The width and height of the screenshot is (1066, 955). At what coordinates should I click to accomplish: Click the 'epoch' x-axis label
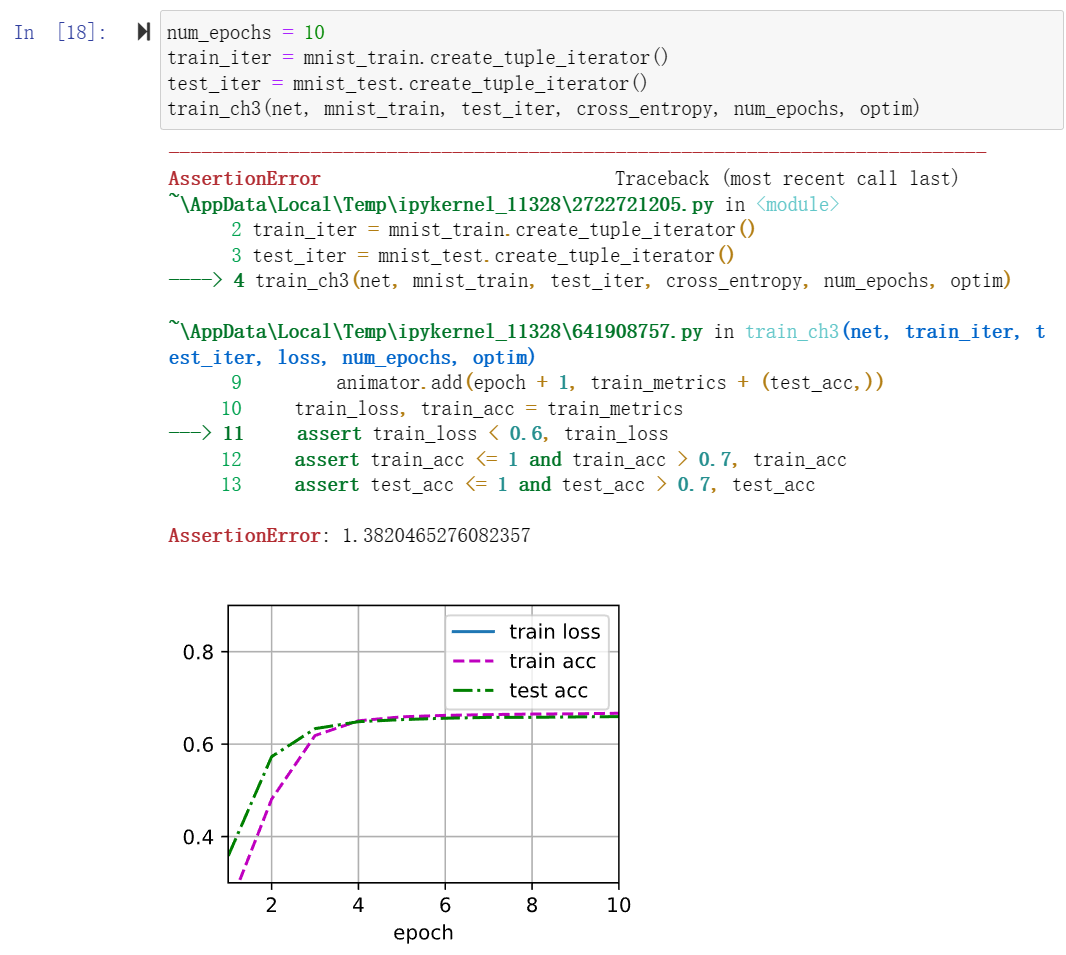click(x=423, y=933)
